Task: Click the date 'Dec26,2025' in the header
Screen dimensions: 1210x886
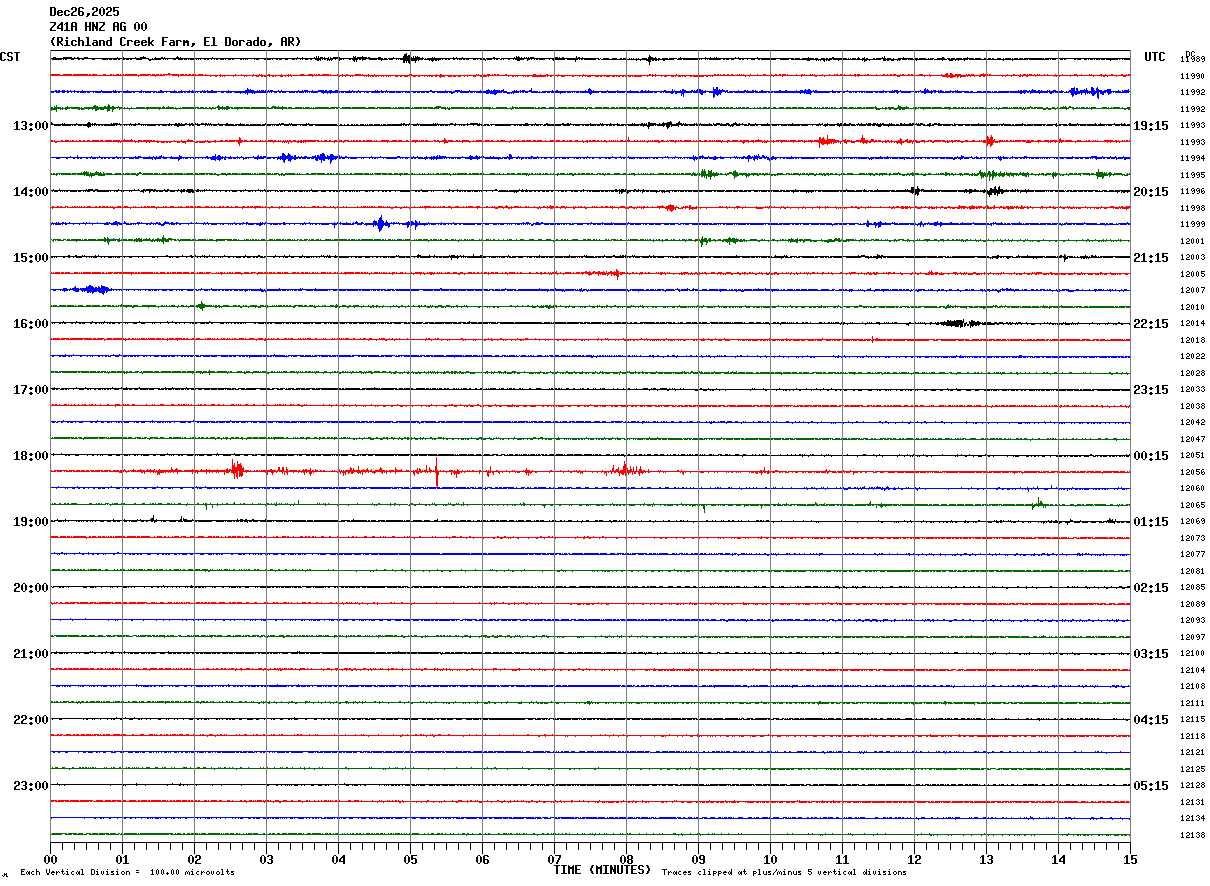Action: coord(84,12)
